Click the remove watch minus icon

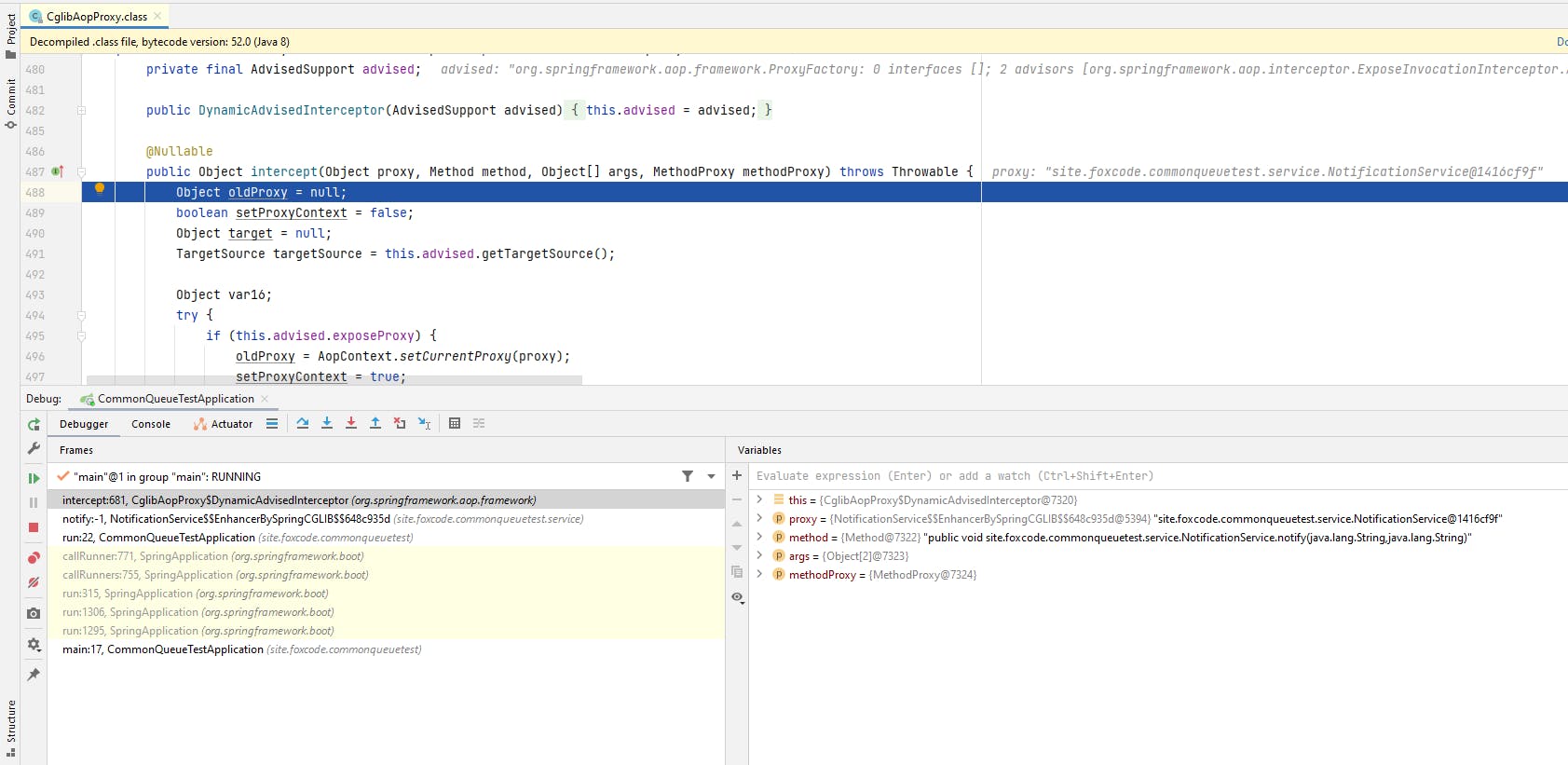(737, 499)
